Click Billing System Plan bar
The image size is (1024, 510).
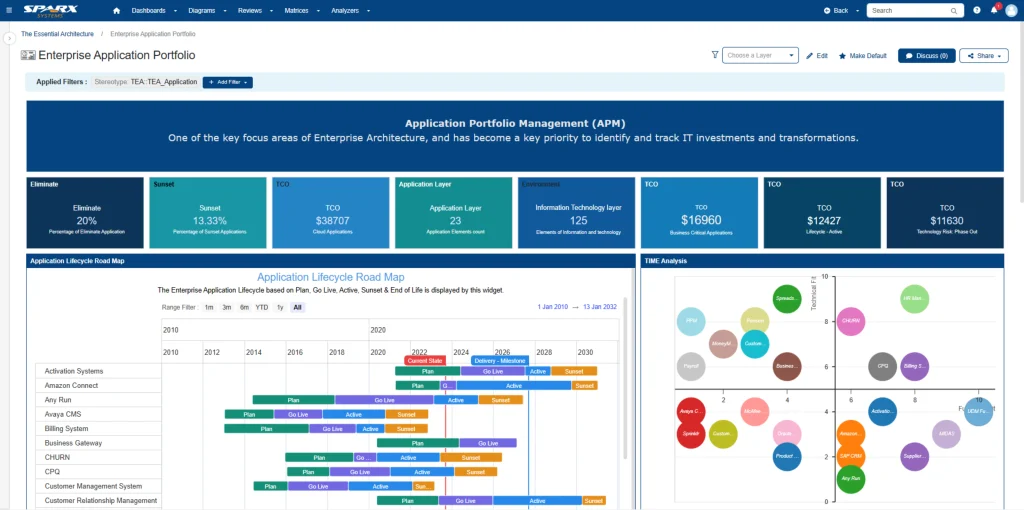pyautogui.click(x=266, y=429)
